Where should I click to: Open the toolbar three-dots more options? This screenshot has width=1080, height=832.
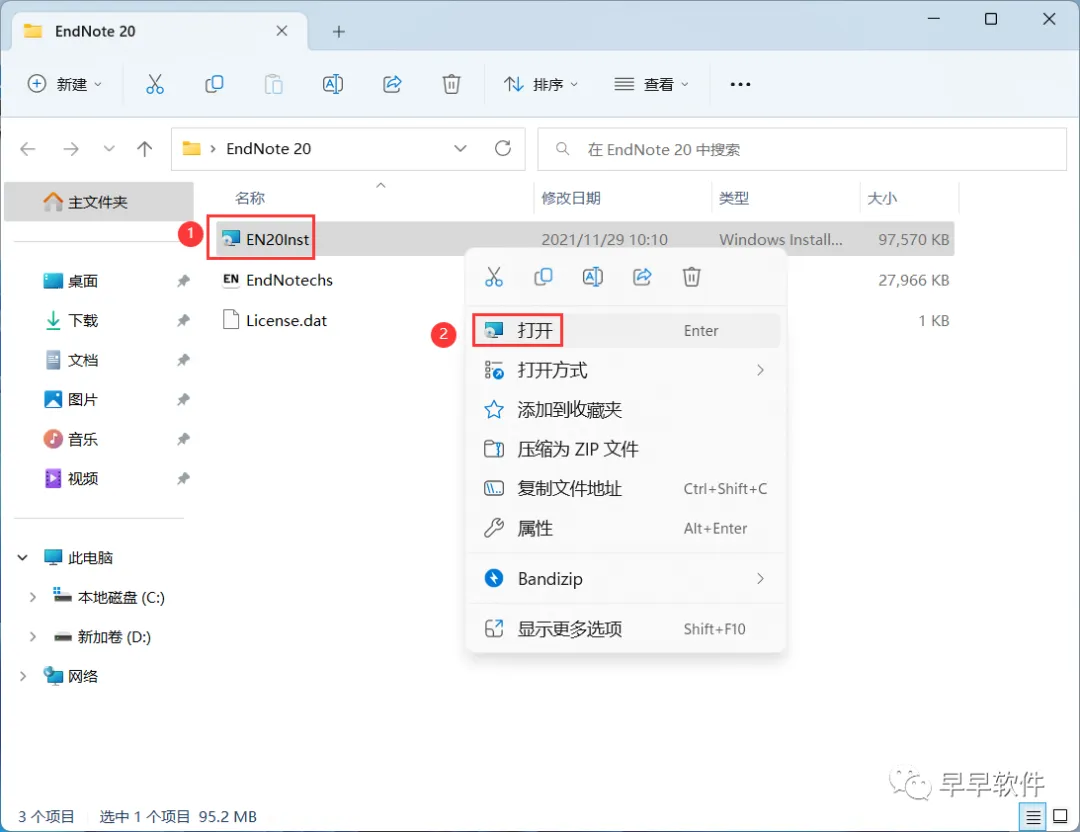pos(740,84)
